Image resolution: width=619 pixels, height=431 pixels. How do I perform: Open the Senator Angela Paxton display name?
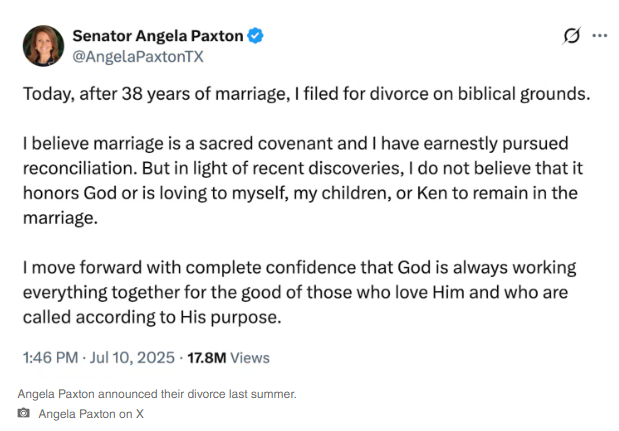point(157,36)
